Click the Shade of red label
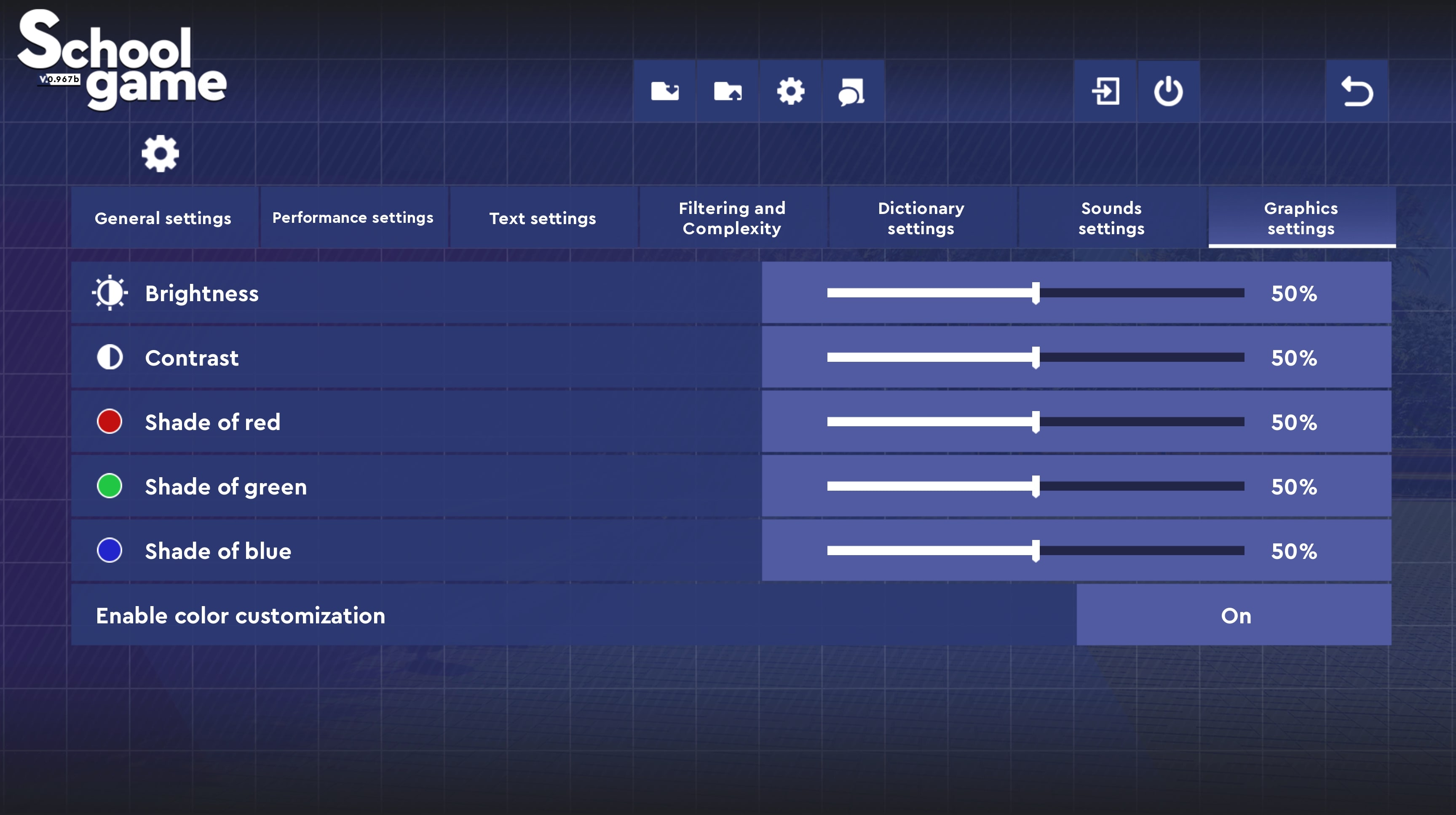1456x815 pixels. click(212, 422)
